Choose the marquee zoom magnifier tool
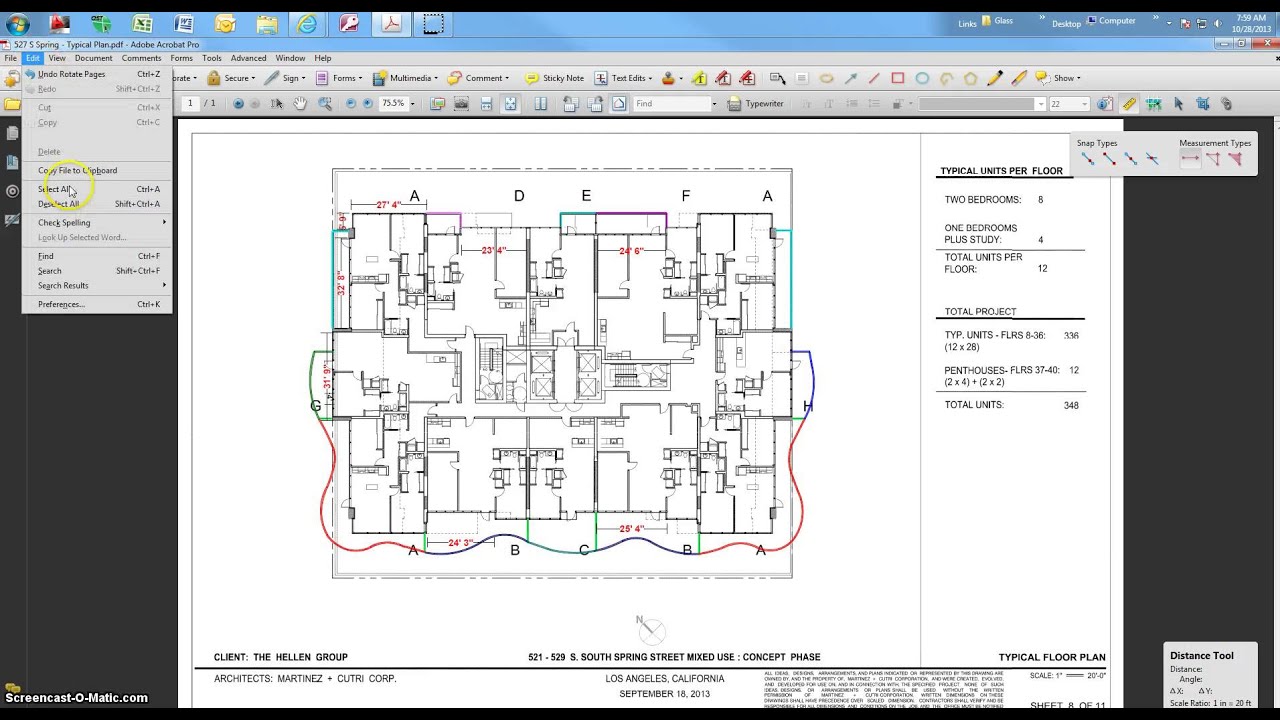1280x720 pixels. click(x=325, y=104)
